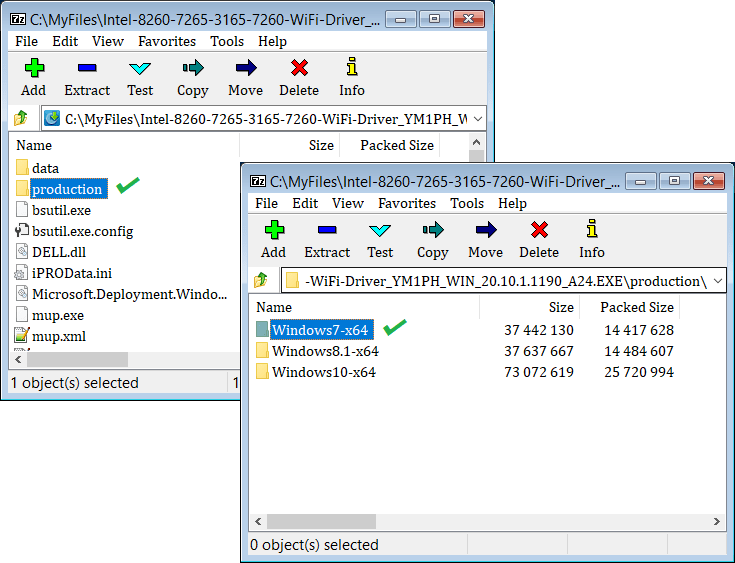Image resolution: width=735 pixels, height=563 pixels.
Task: Click horizontal scrollbar thumb in back window
Action: 77,360
